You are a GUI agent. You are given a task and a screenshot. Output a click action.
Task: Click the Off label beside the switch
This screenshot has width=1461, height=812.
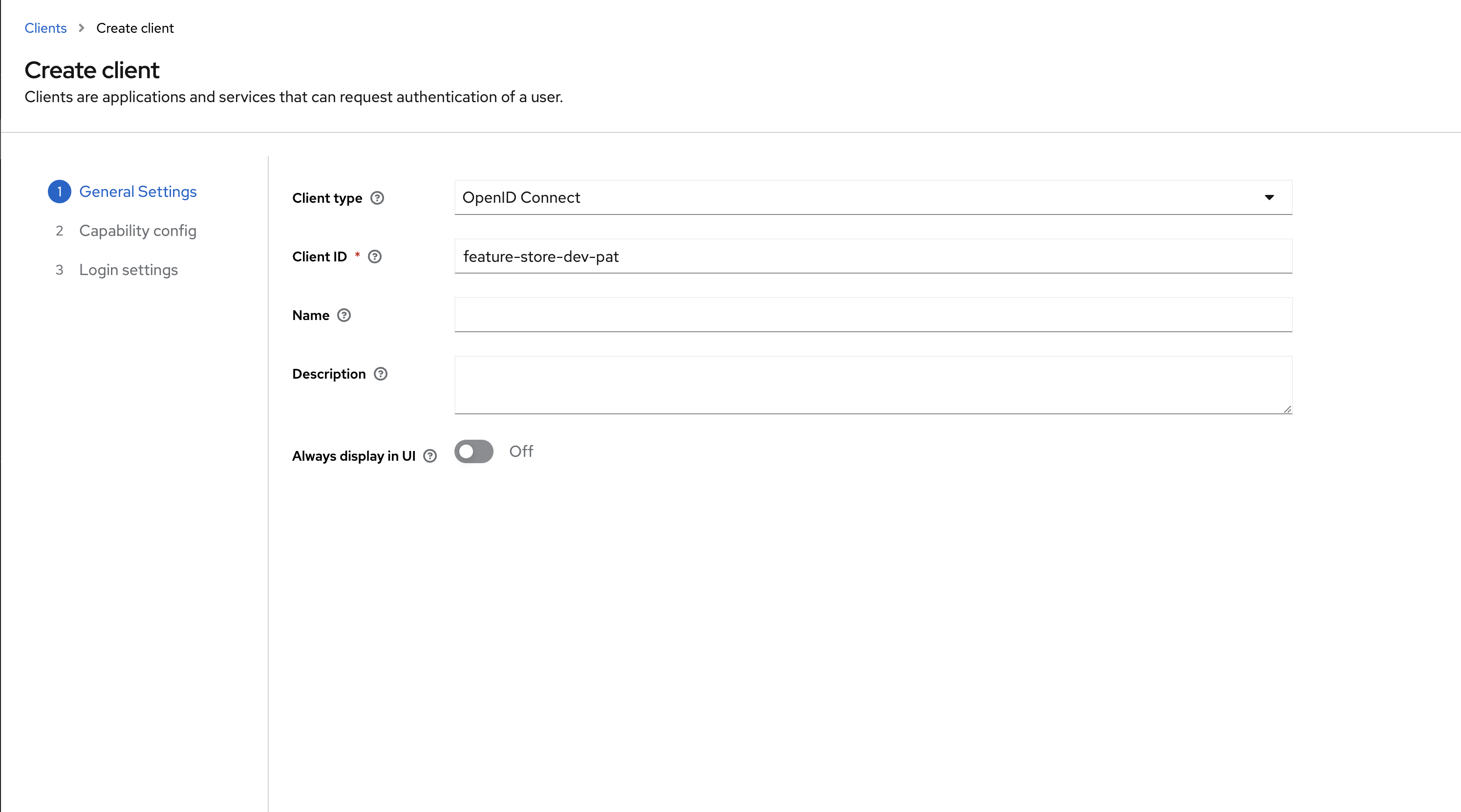pyautogui.click(x=521, y=451)
